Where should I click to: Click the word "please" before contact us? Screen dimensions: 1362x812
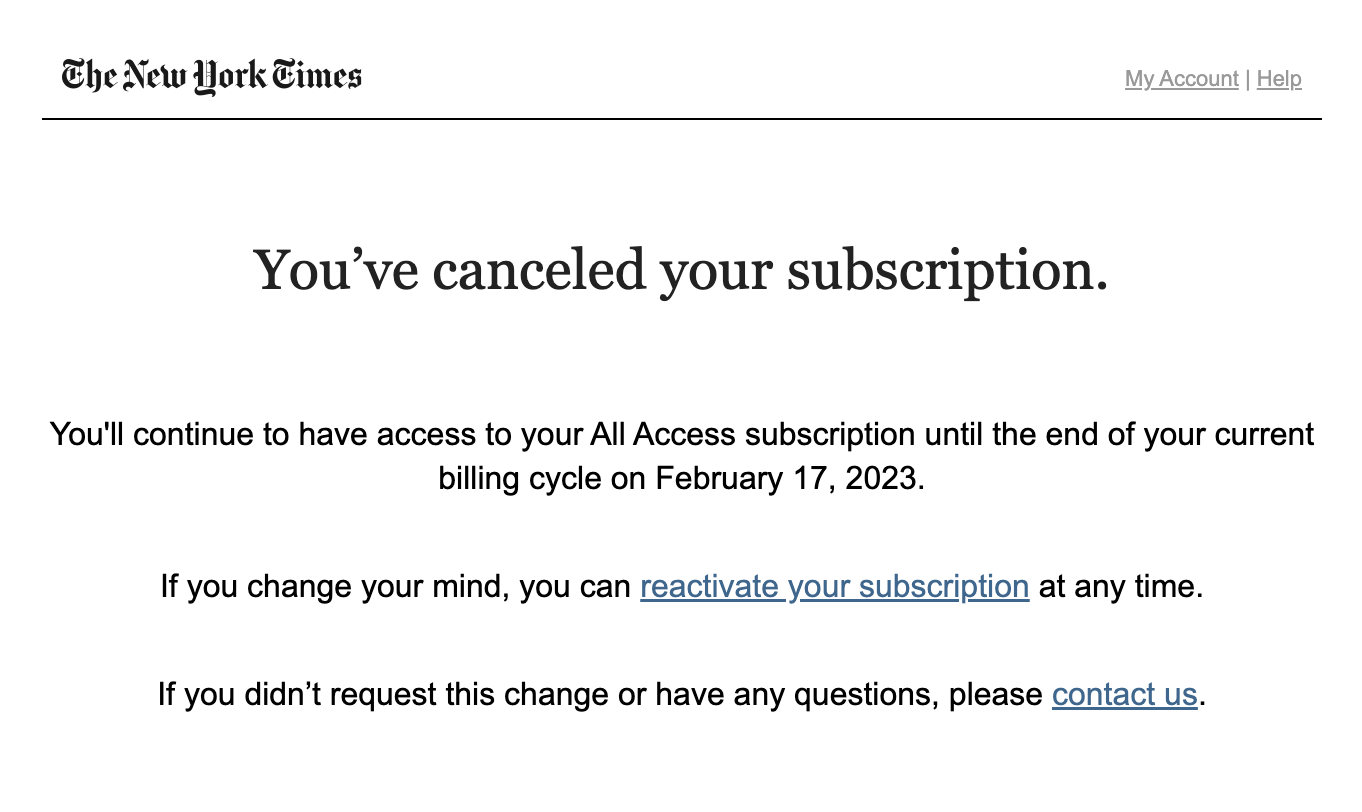(x=995, y=694)
